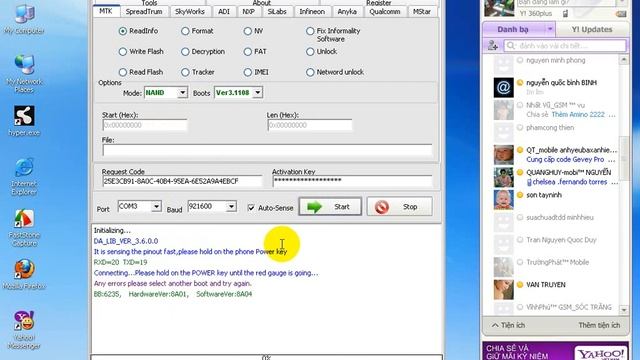Switch to SkyWorks tab
Image resolution: width=640 pixels, height=360 pixels.
point(190,12)
